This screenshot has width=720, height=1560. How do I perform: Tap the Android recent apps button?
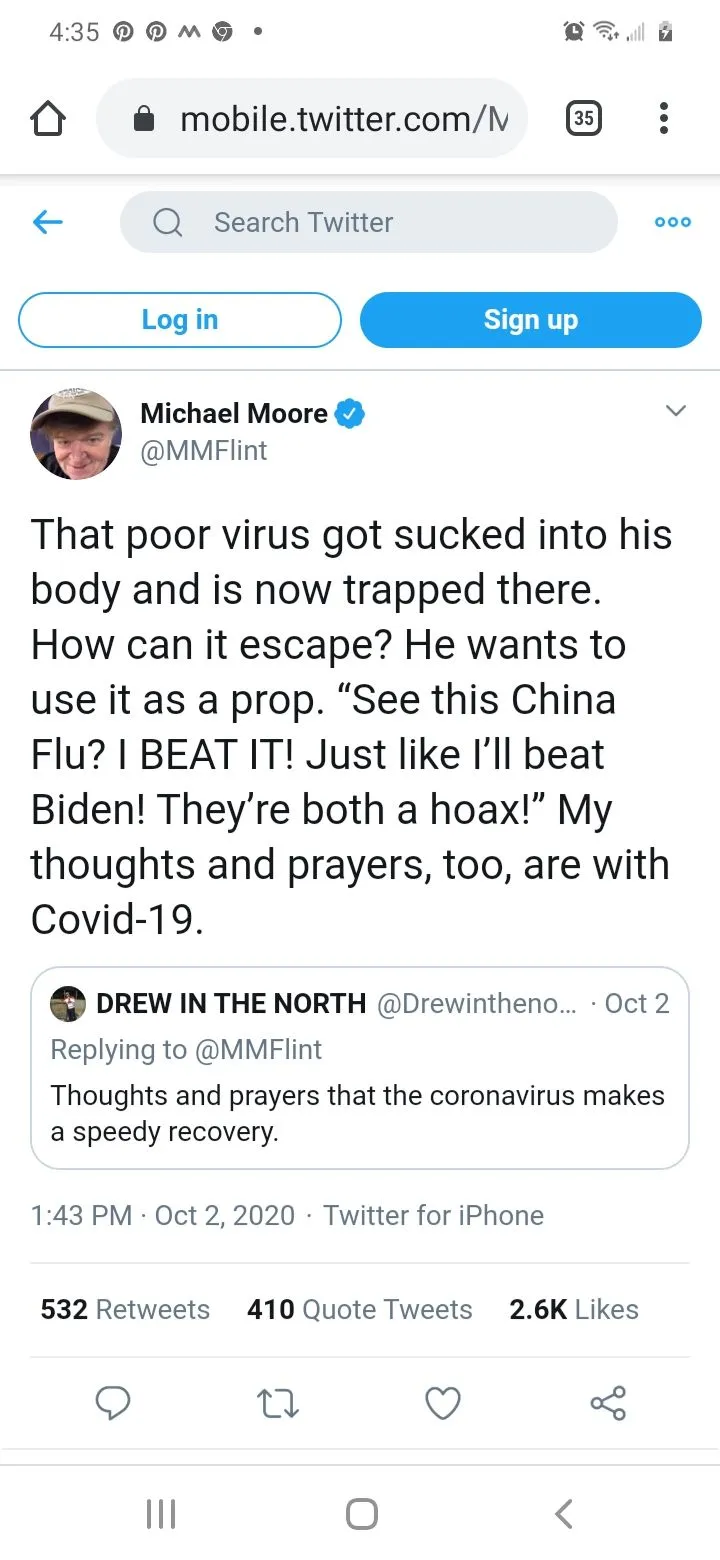click(x=160, y=1513)
